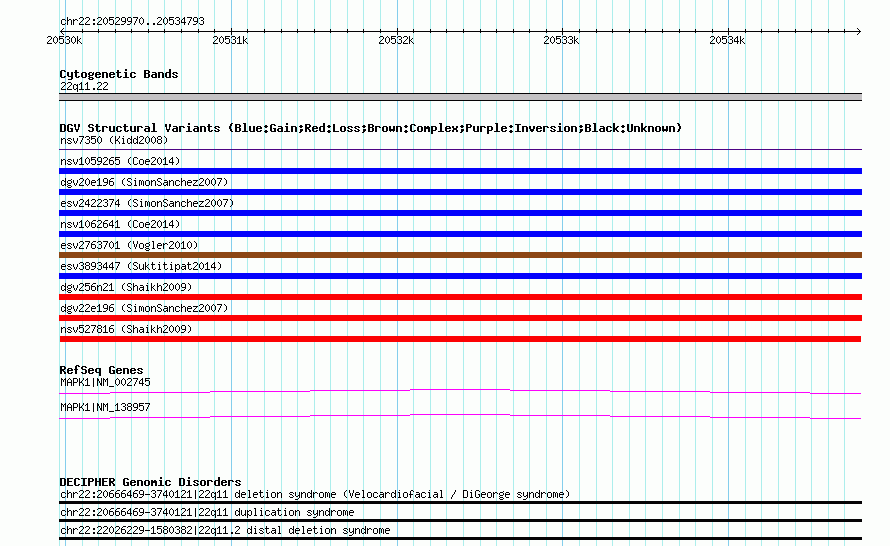
Task: Click the blue bar under nsv1062641
Action: click(460, 234)
